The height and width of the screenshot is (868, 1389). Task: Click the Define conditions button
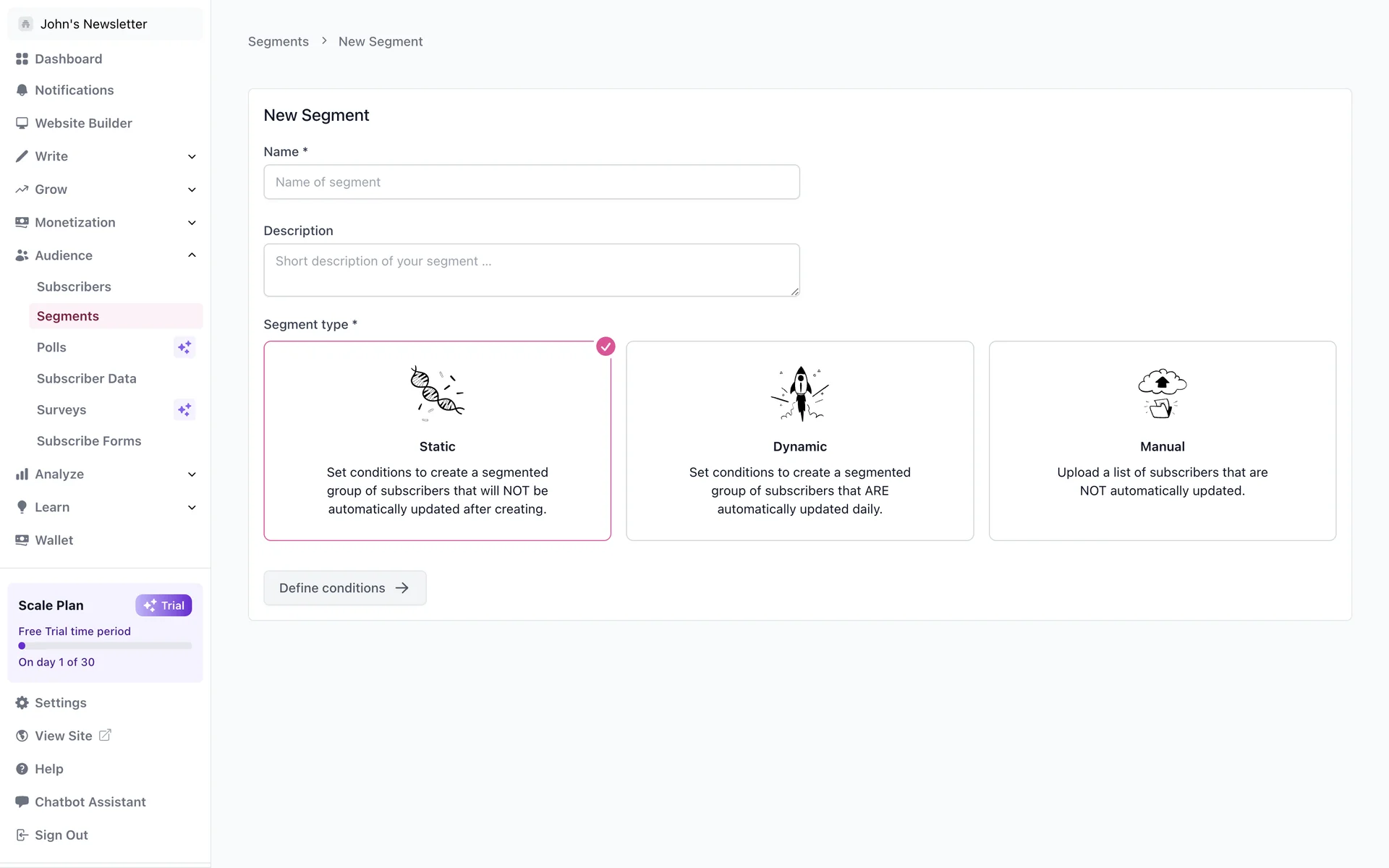344,588
